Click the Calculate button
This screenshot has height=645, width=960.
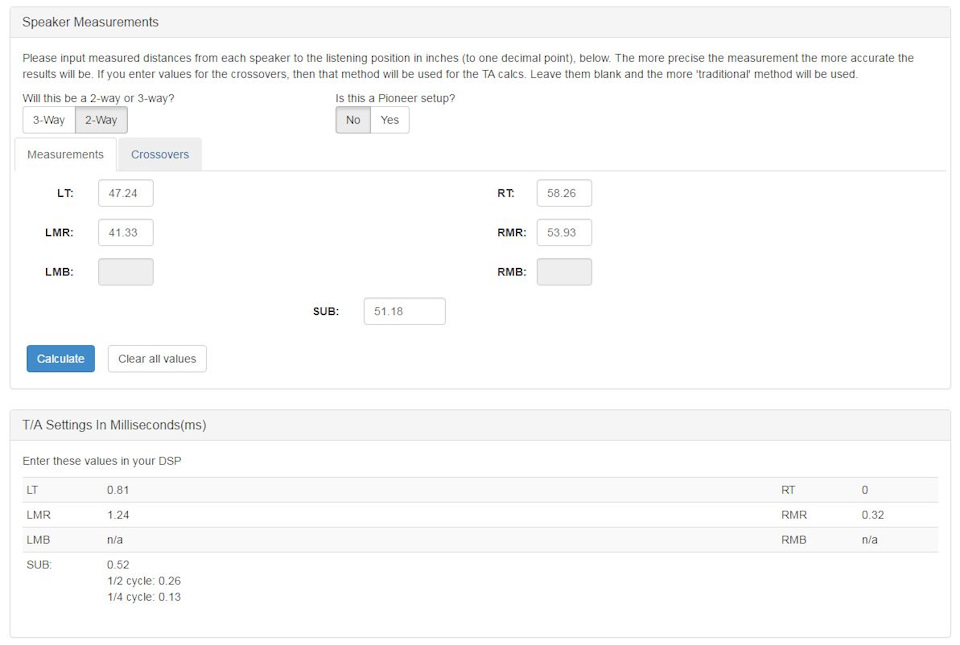point(61,359)
